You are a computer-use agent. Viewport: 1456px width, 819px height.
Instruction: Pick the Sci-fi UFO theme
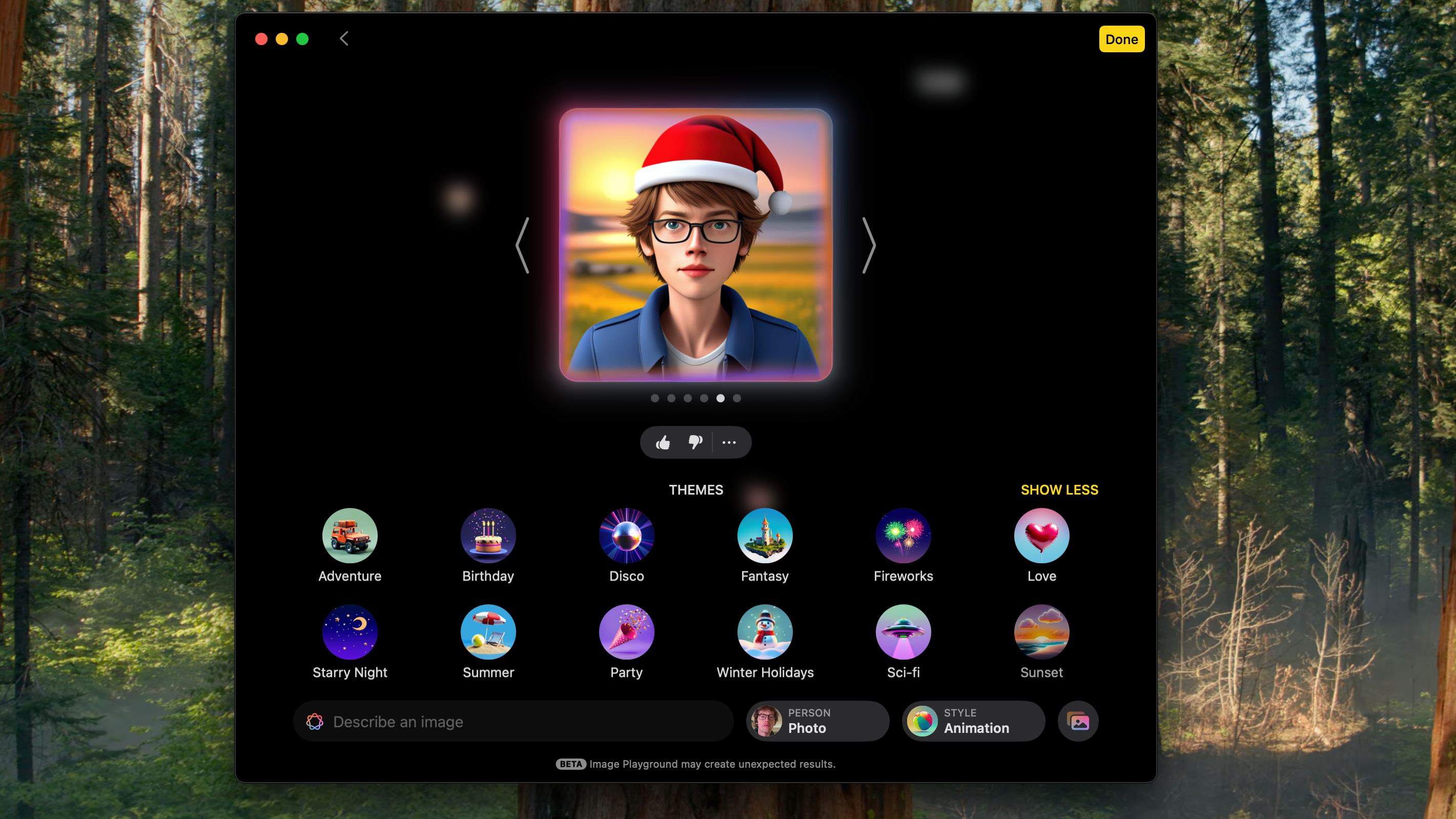tap(903, 631)
